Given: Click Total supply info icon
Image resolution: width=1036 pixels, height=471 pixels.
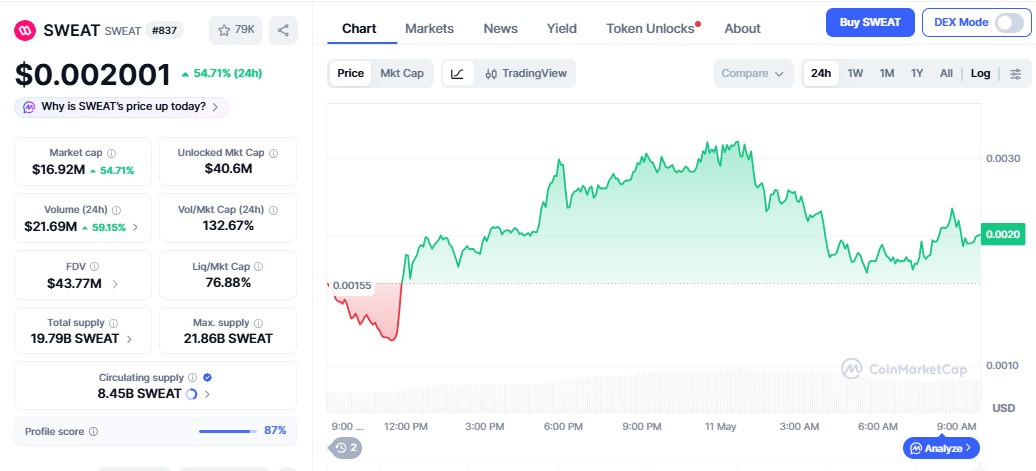Looking at the screenshot, I should [x=113, y=323].
